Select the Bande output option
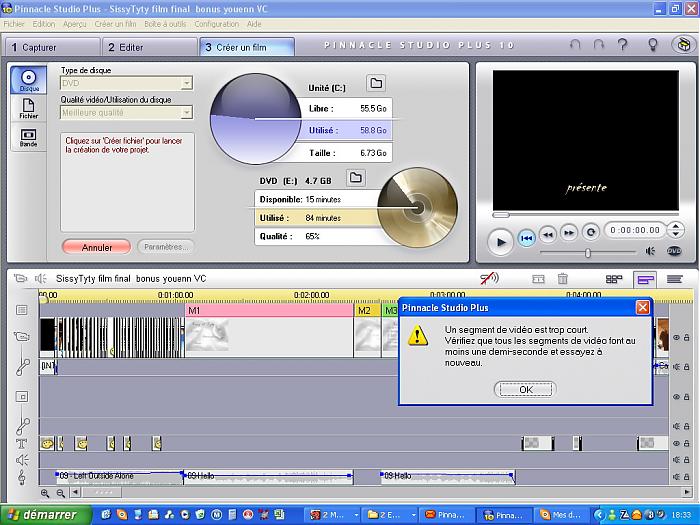This screenshot has height=525, width=700. coord(29,138)
